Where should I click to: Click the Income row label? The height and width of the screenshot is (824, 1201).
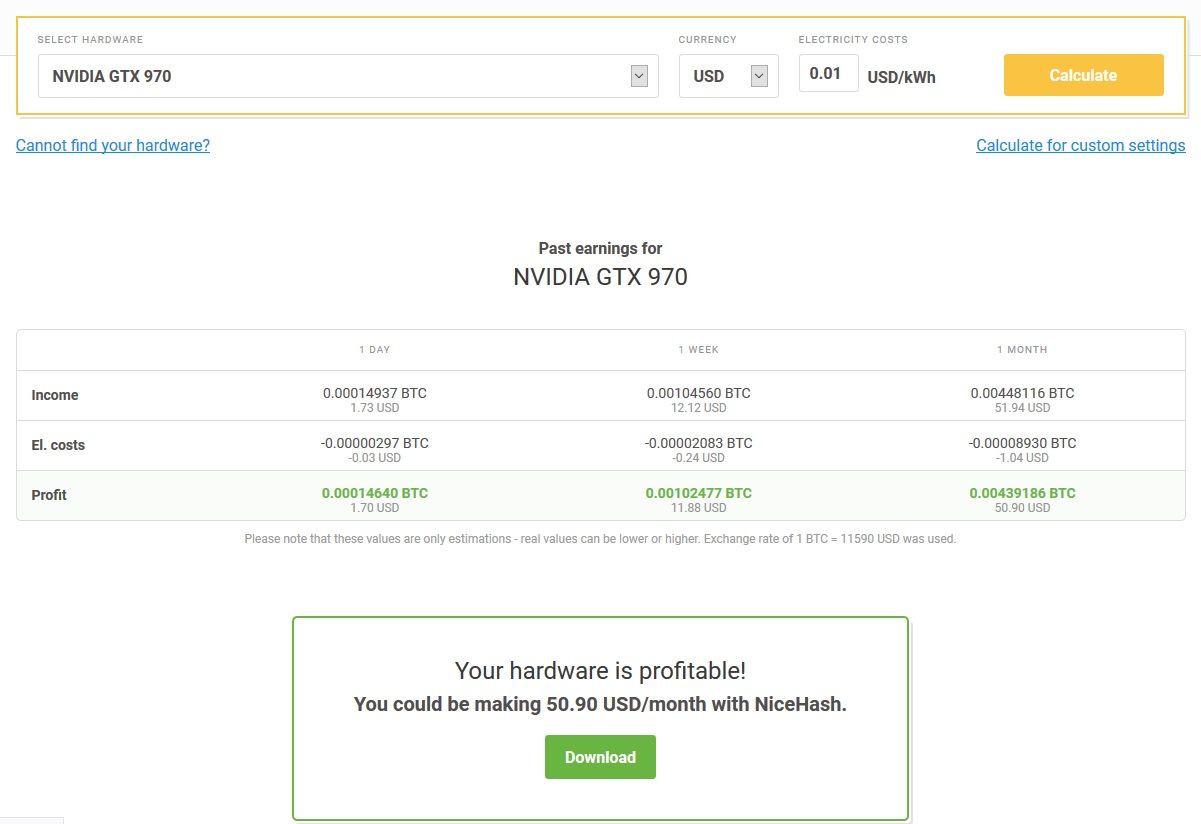tap(55, 395)
